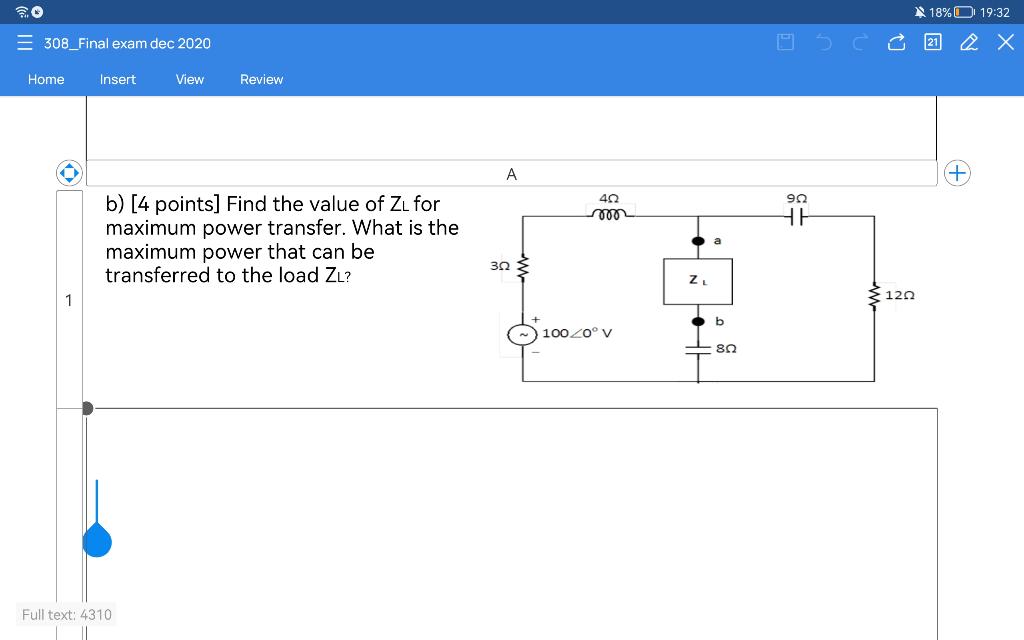
Task: Click the document title 308_Final exam dec 2020
Action: point(127,43)
